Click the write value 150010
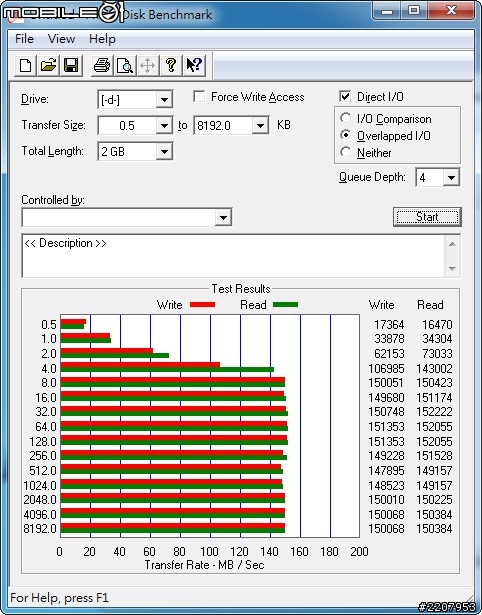The height and width of the screenshot is (615, 482). coord(386,500)
